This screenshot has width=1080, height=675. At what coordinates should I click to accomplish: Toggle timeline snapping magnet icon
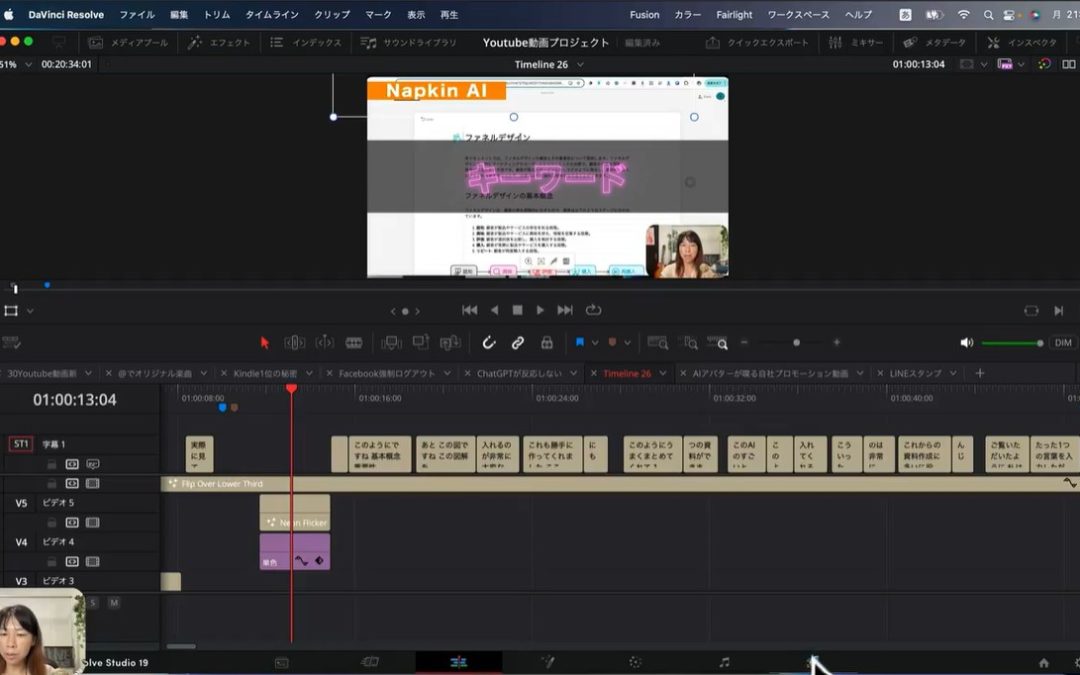tap(488, 342)
